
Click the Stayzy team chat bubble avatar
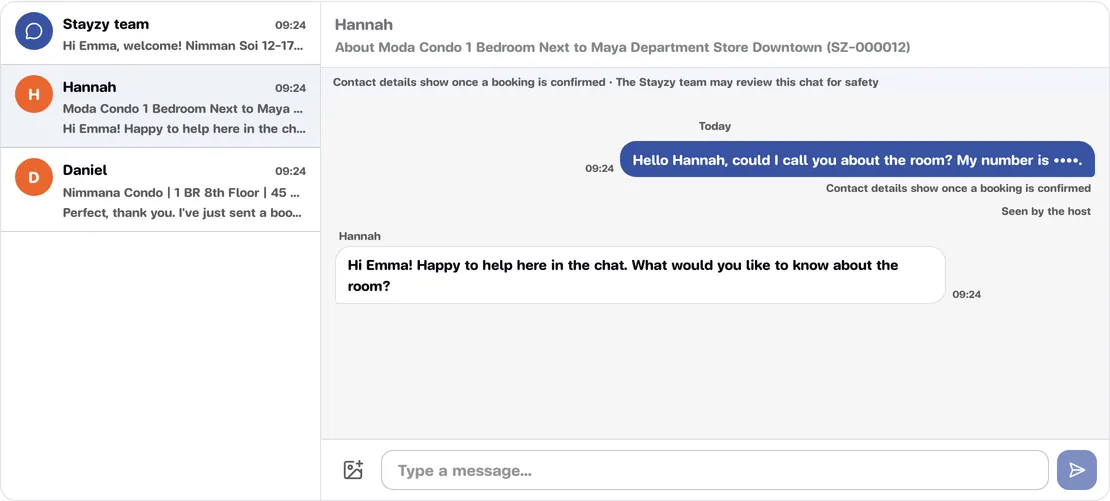(x=34, y=31)
